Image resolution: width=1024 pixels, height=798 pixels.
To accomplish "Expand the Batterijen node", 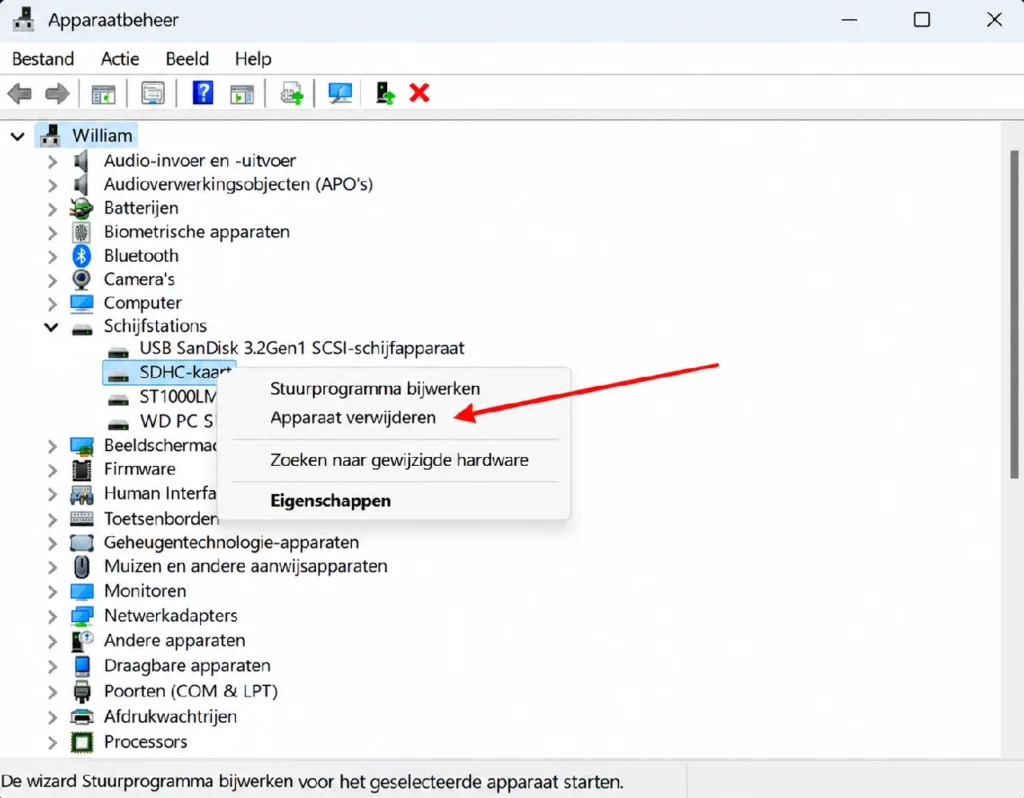I will click(52, 209).
